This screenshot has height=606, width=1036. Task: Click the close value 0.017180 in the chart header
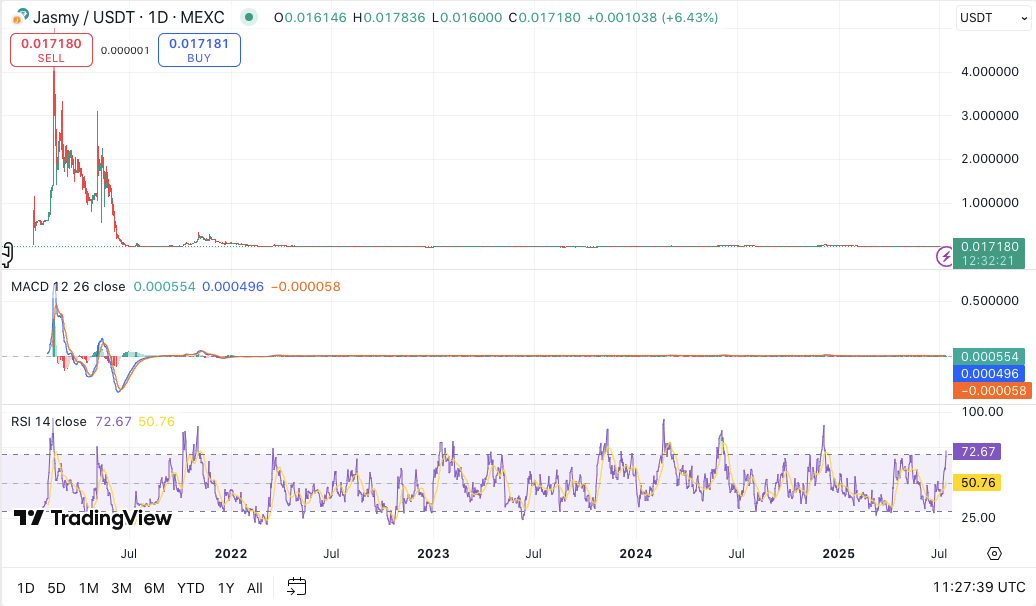[x=550, y=18]
